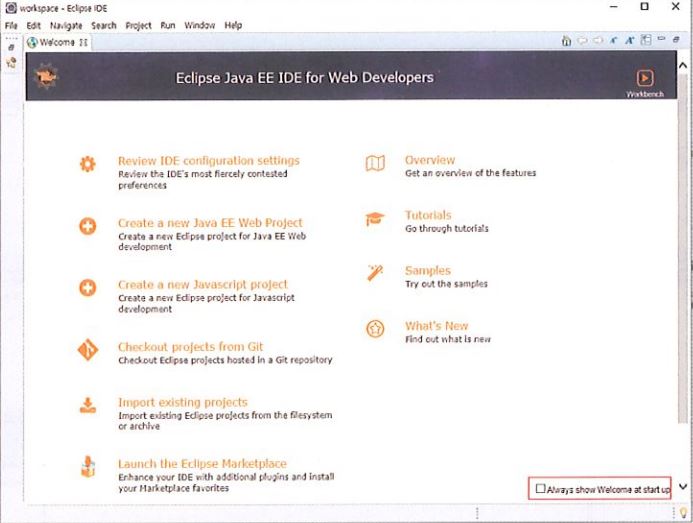This screenshot has width=693, height=523.
Task: Open the Window menu
Action: click(200, 26)
